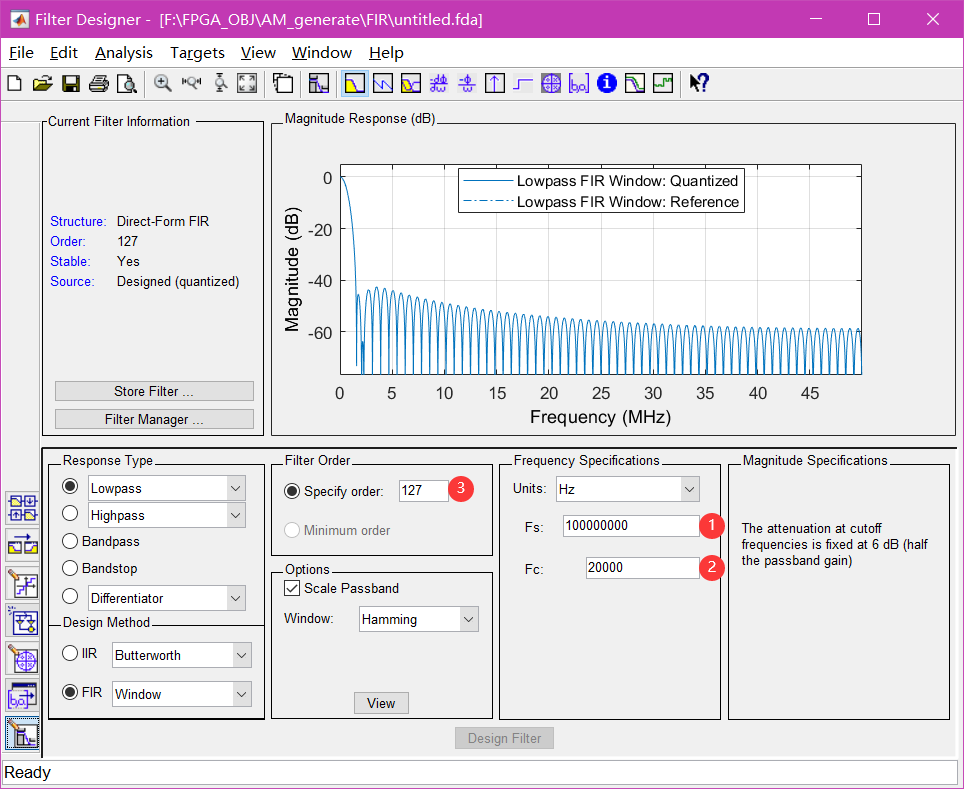Show Group Delay response
Image resolution: width=964 pixels, height=789 pixels.
point(438,83)
